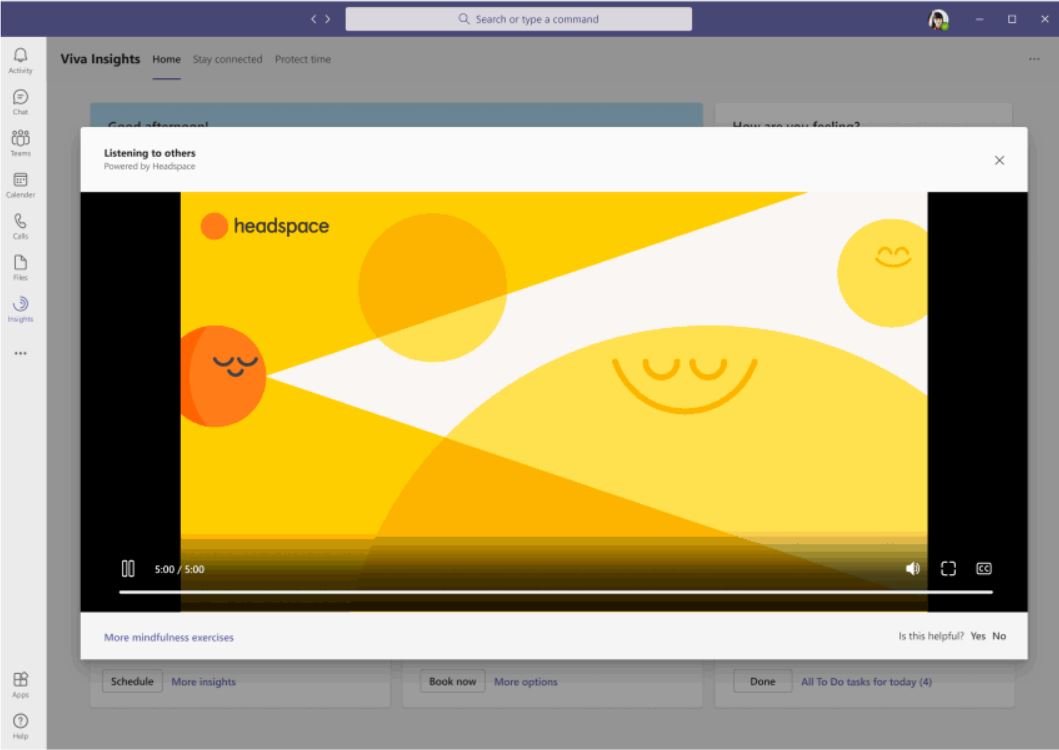Select the Insights app icon
Viewport: 1059px width, 750px height.
click(20, 309)
